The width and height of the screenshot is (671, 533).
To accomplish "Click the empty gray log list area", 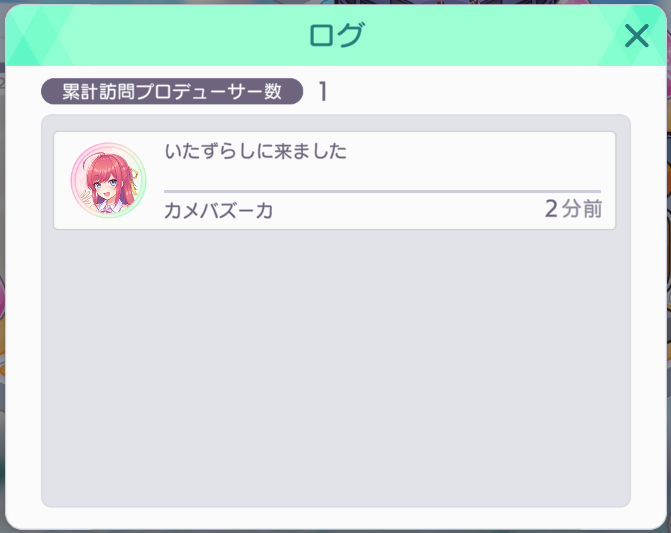I will 336,368.
